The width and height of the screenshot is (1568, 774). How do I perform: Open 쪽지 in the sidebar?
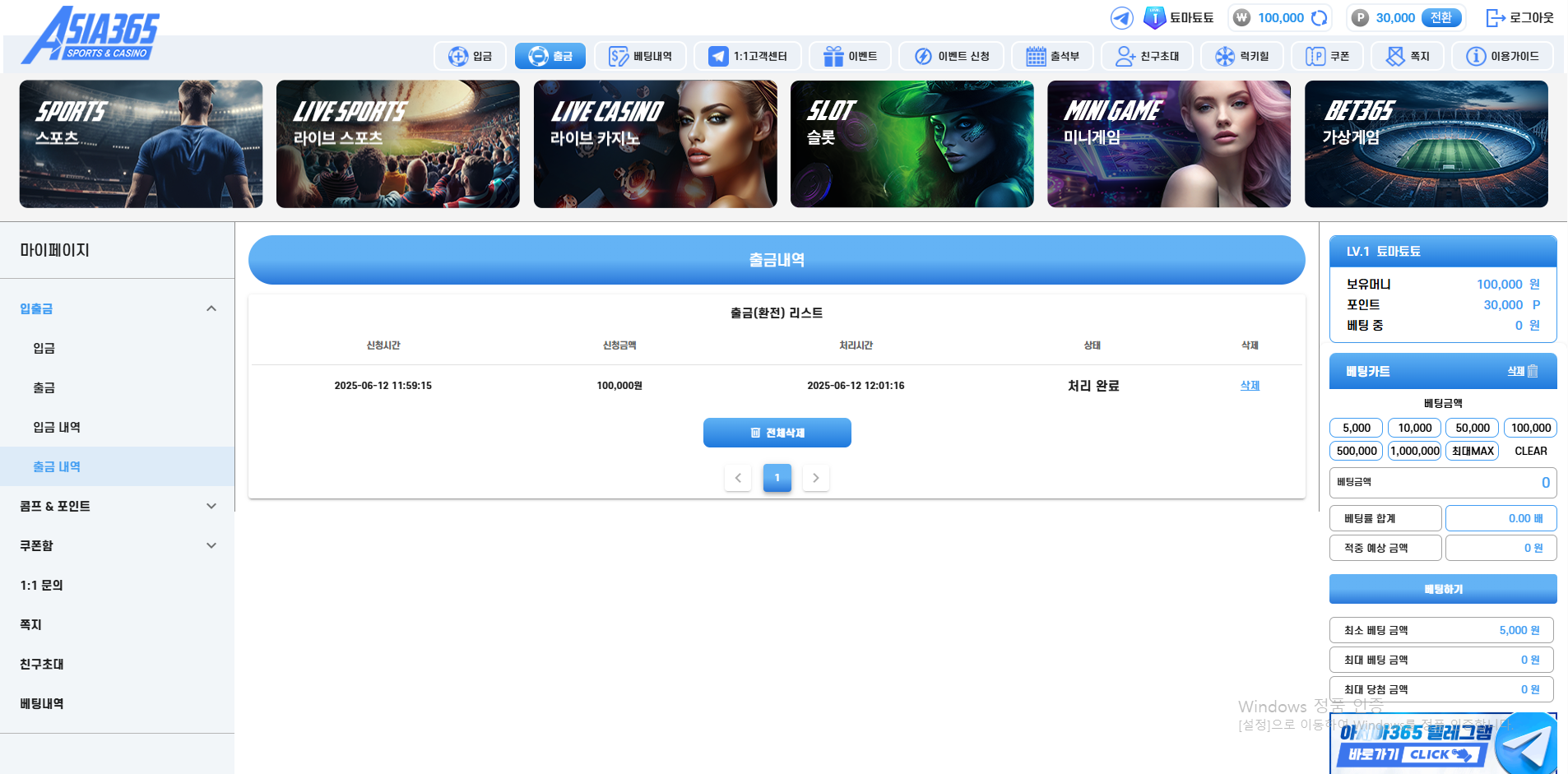[x=117, y=624]
